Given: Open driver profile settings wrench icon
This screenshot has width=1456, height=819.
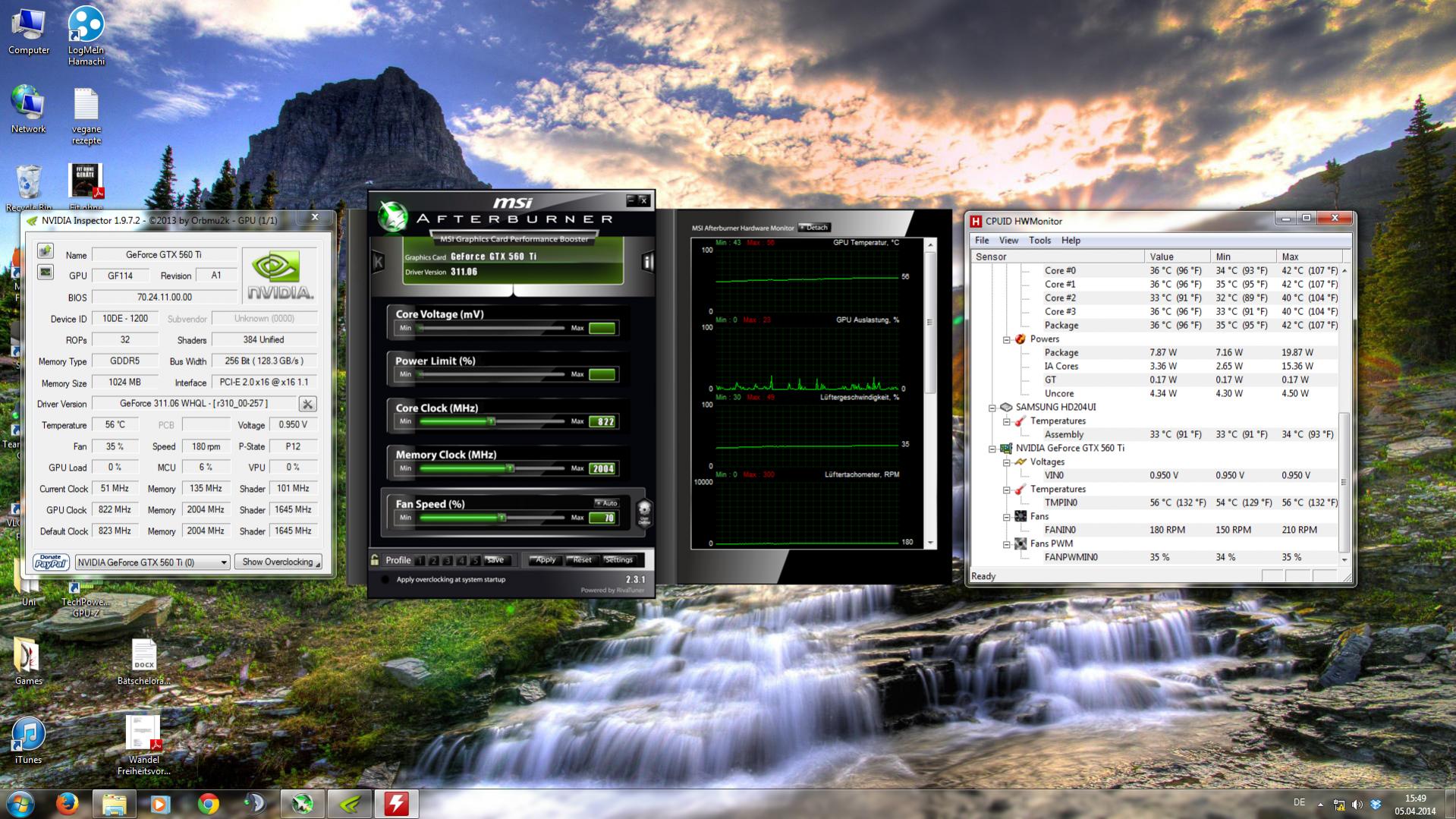Looking at the screenshot, I should (307, 404).
